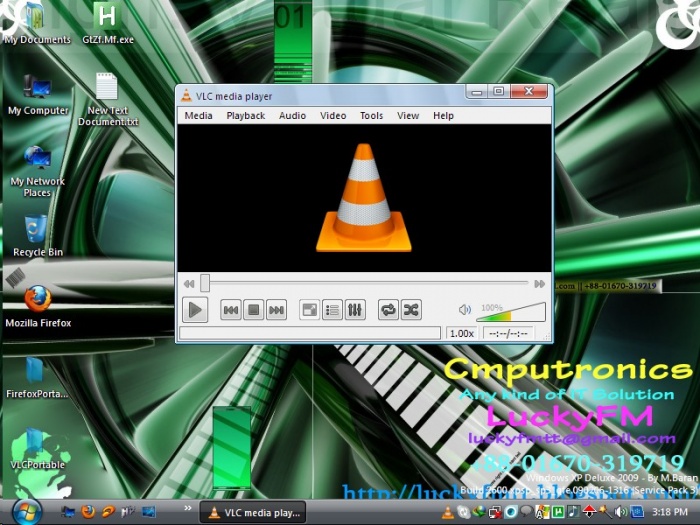Toggle fullscreen video button
The width and height of the screenshot is (700, 525).
[309, 310]
